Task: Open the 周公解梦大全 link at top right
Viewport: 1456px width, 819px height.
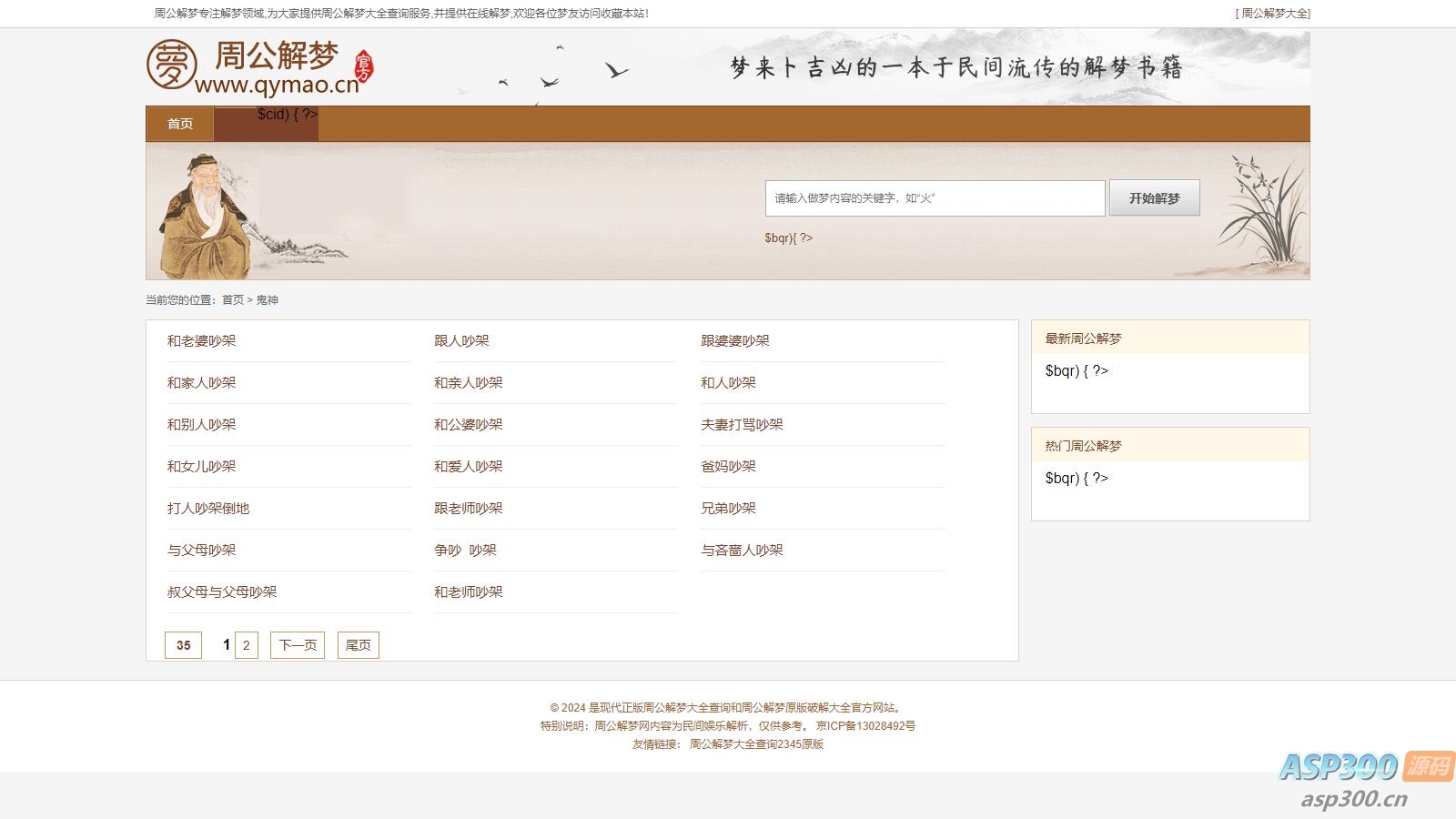Action: [x=1273, y=13]
